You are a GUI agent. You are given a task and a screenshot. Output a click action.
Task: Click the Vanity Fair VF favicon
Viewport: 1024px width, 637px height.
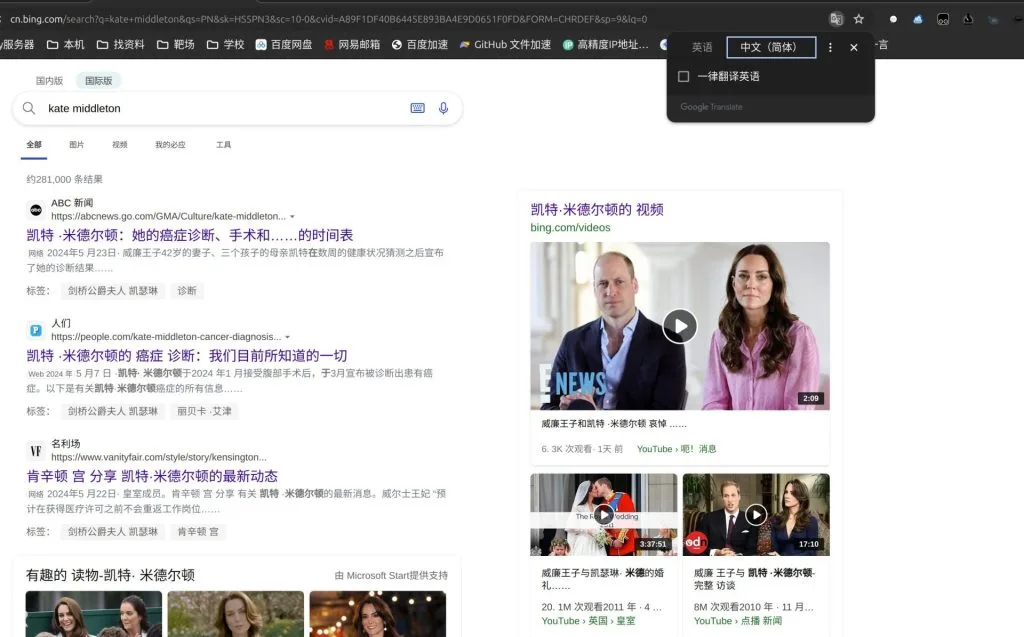pos(36,451)
